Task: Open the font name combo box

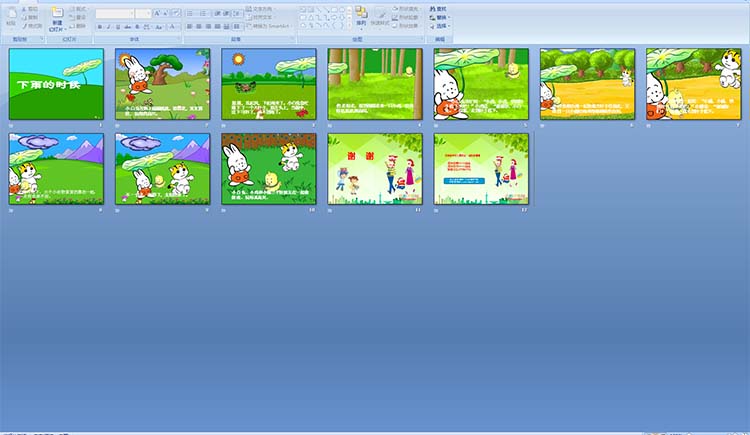Action: pos(115,14)
